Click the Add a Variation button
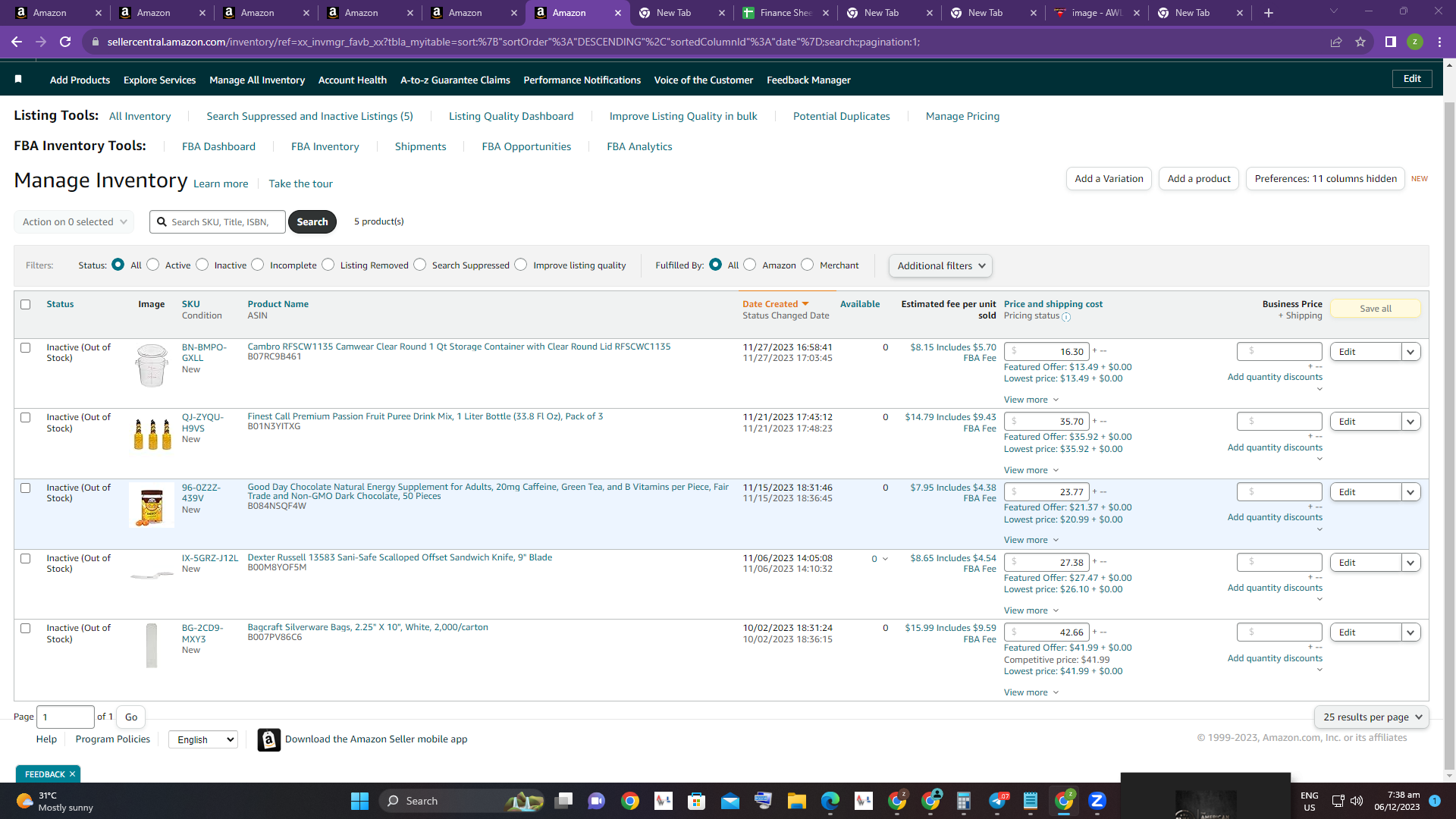Image resolution: width=1456 pixels, height=819 pixels. point(1109,178)
